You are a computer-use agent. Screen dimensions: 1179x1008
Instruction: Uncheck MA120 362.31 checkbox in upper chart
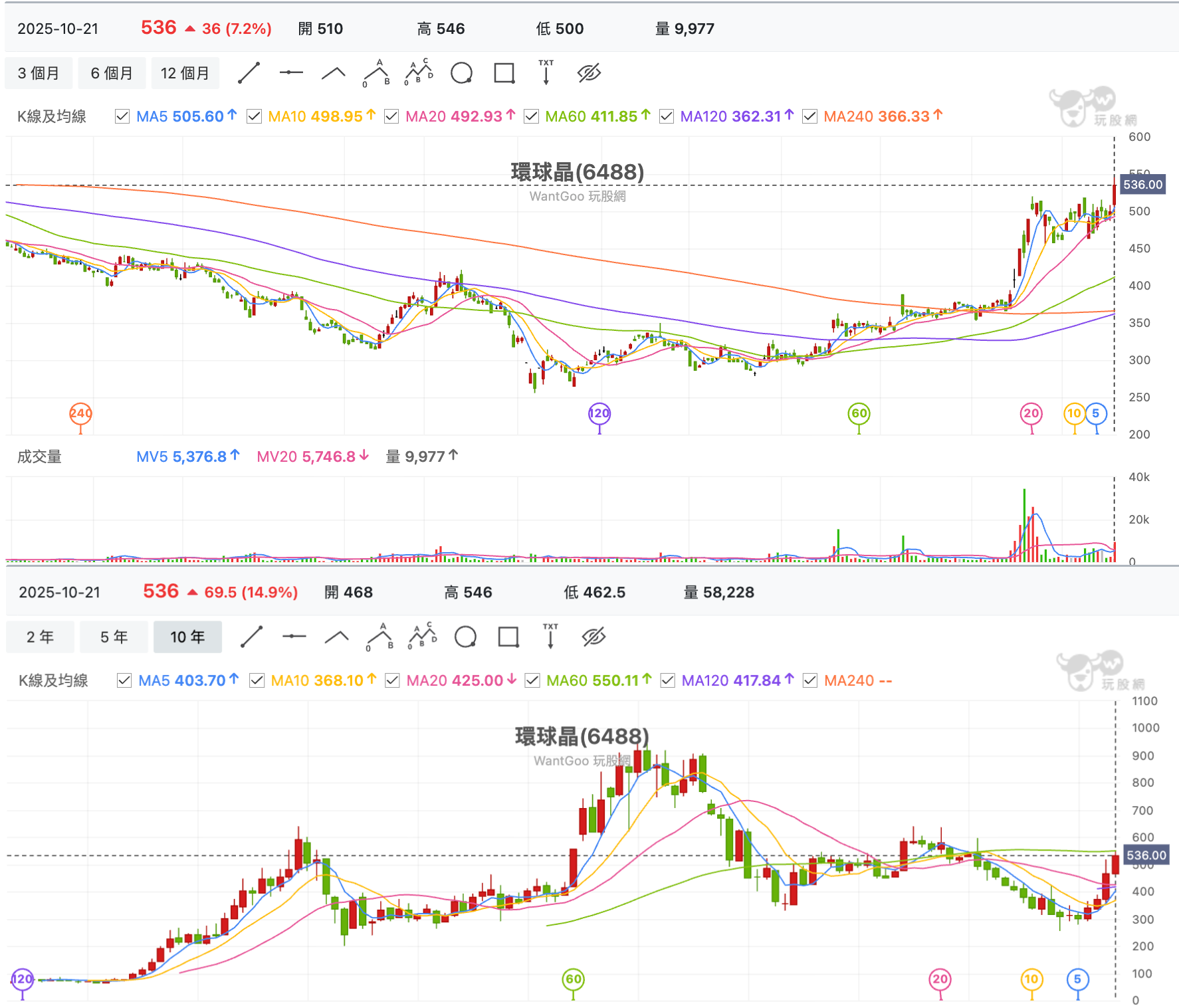point(667,116)
